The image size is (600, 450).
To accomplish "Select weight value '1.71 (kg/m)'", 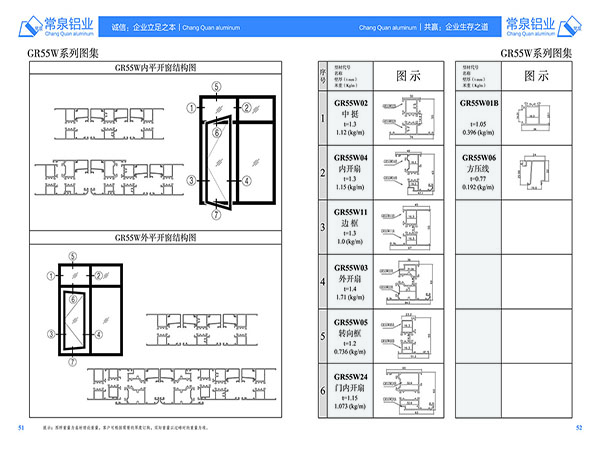I will (350, 297).
